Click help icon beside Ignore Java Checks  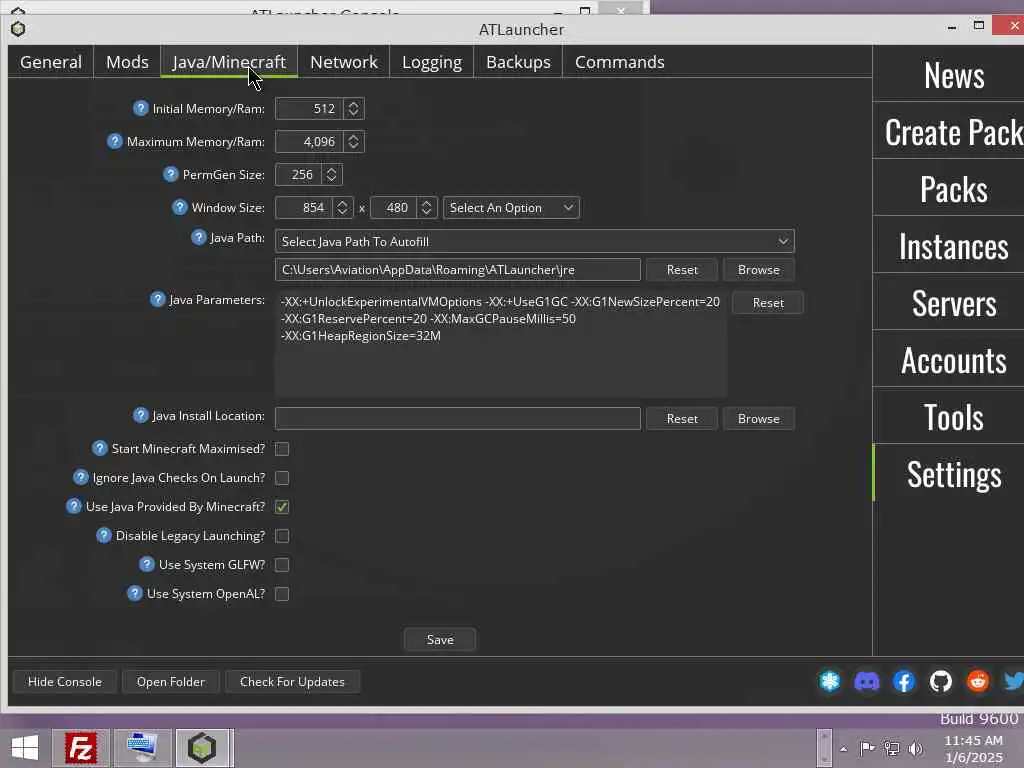[x=80, y=477]
